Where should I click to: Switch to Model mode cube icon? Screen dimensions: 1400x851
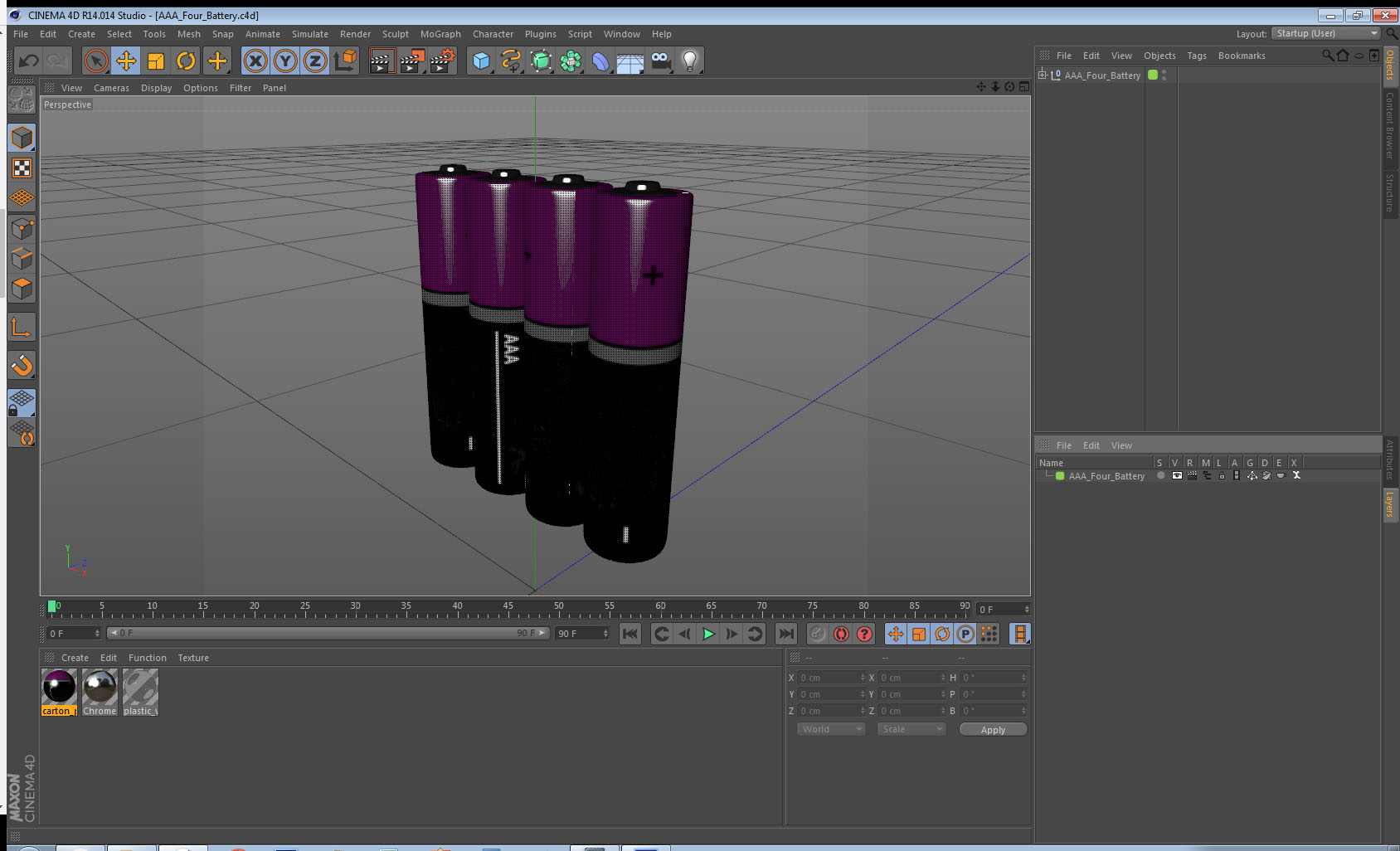point(22,138)
